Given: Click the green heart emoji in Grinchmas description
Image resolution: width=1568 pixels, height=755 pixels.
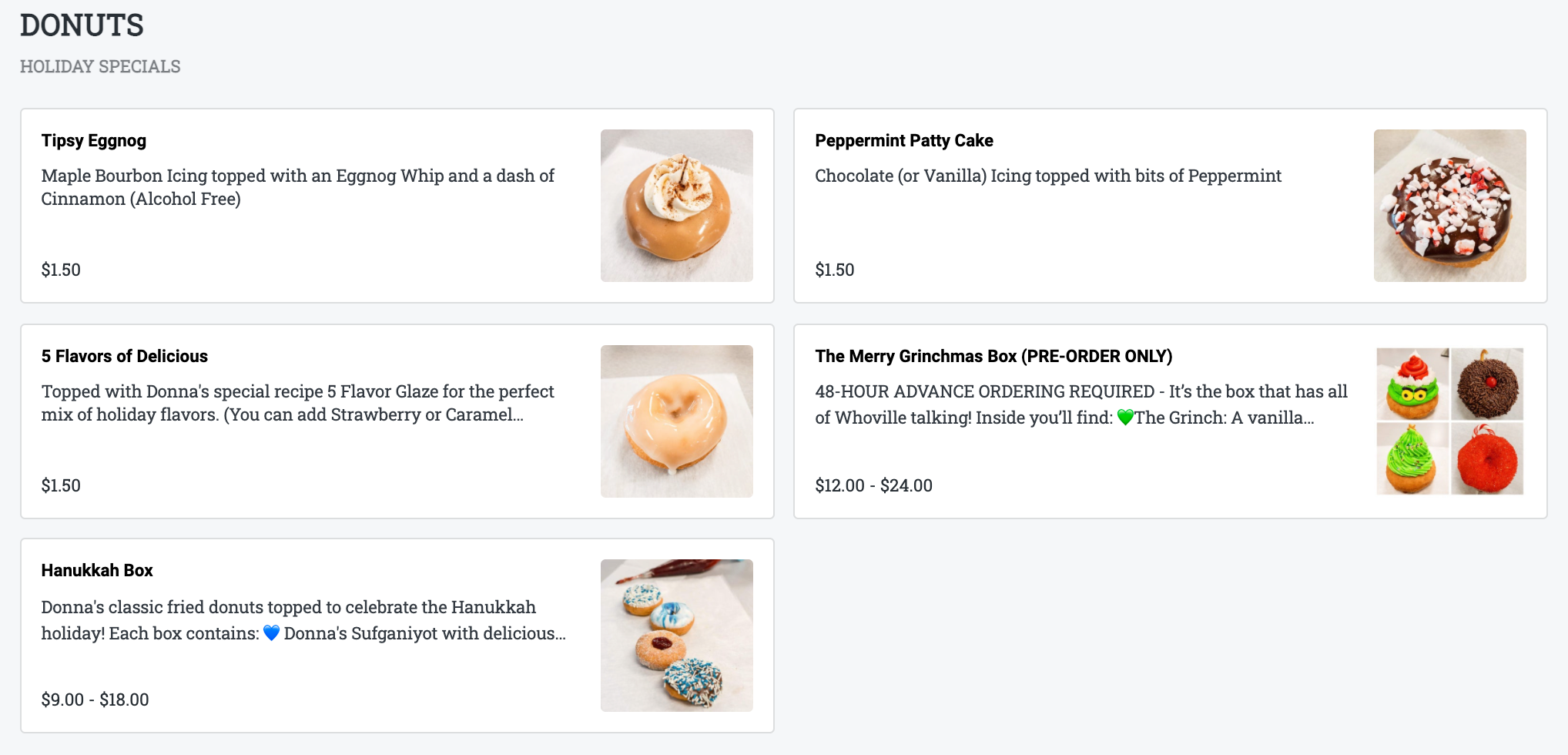Looking at the screenshot, I should coord(1125,418).
